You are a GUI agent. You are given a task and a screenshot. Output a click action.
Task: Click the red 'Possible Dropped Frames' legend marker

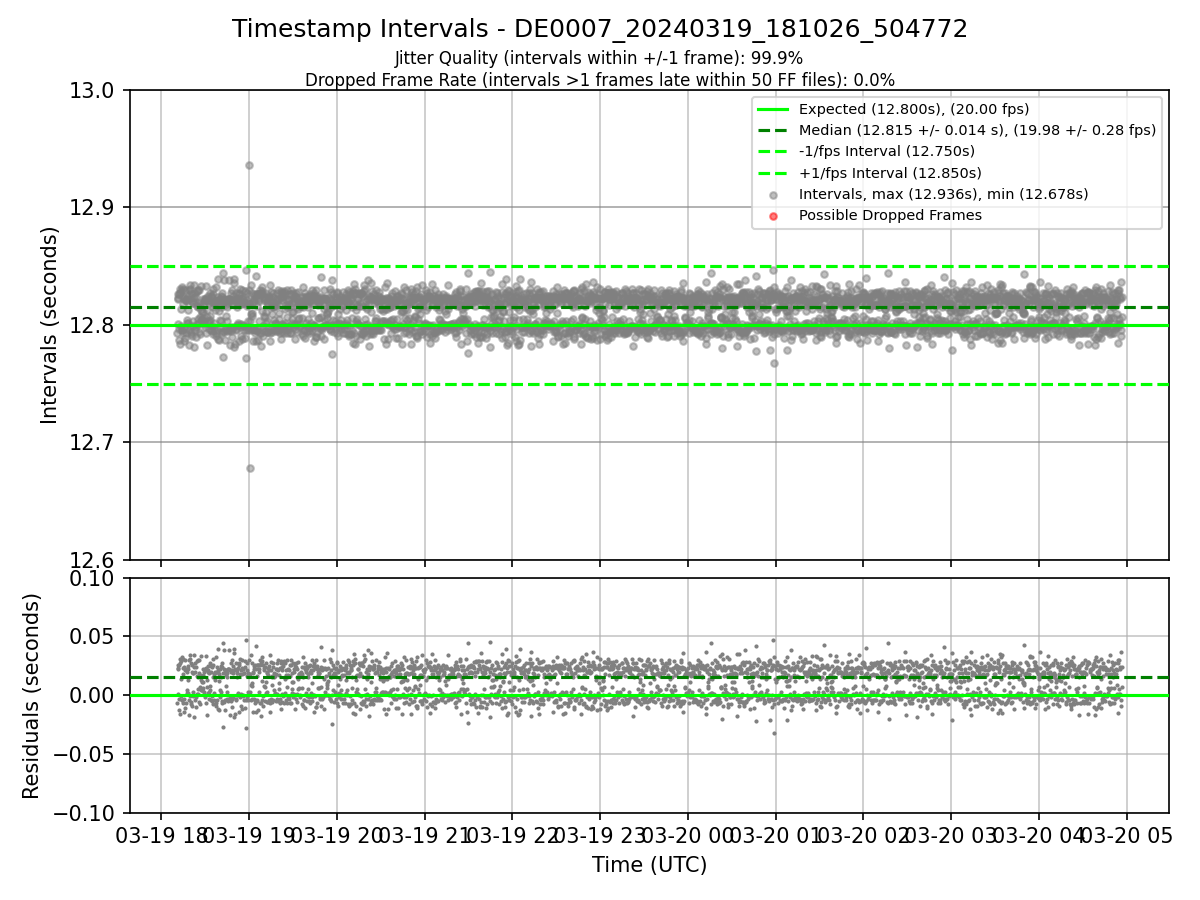coord(773,215)
